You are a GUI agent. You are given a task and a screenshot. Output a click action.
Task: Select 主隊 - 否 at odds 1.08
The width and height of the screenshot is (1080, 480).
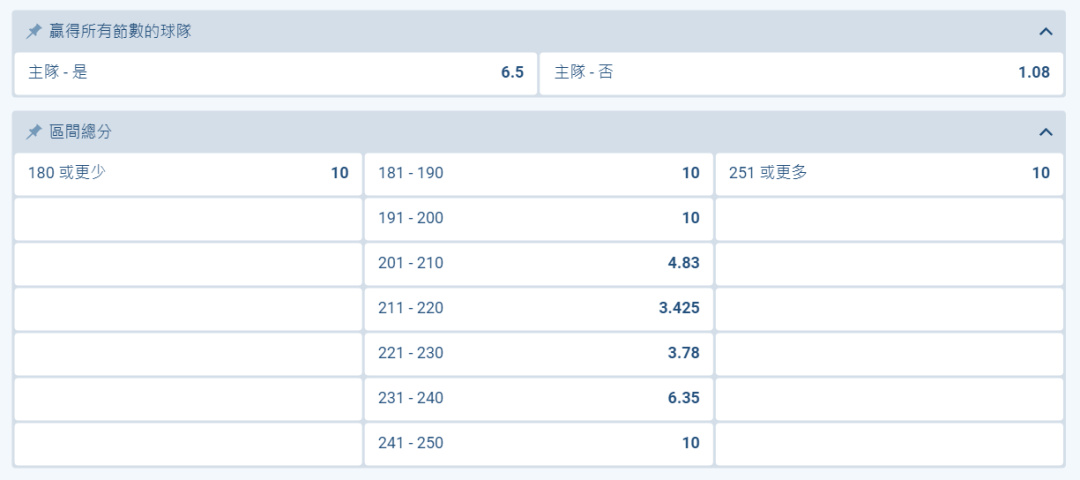801,74
